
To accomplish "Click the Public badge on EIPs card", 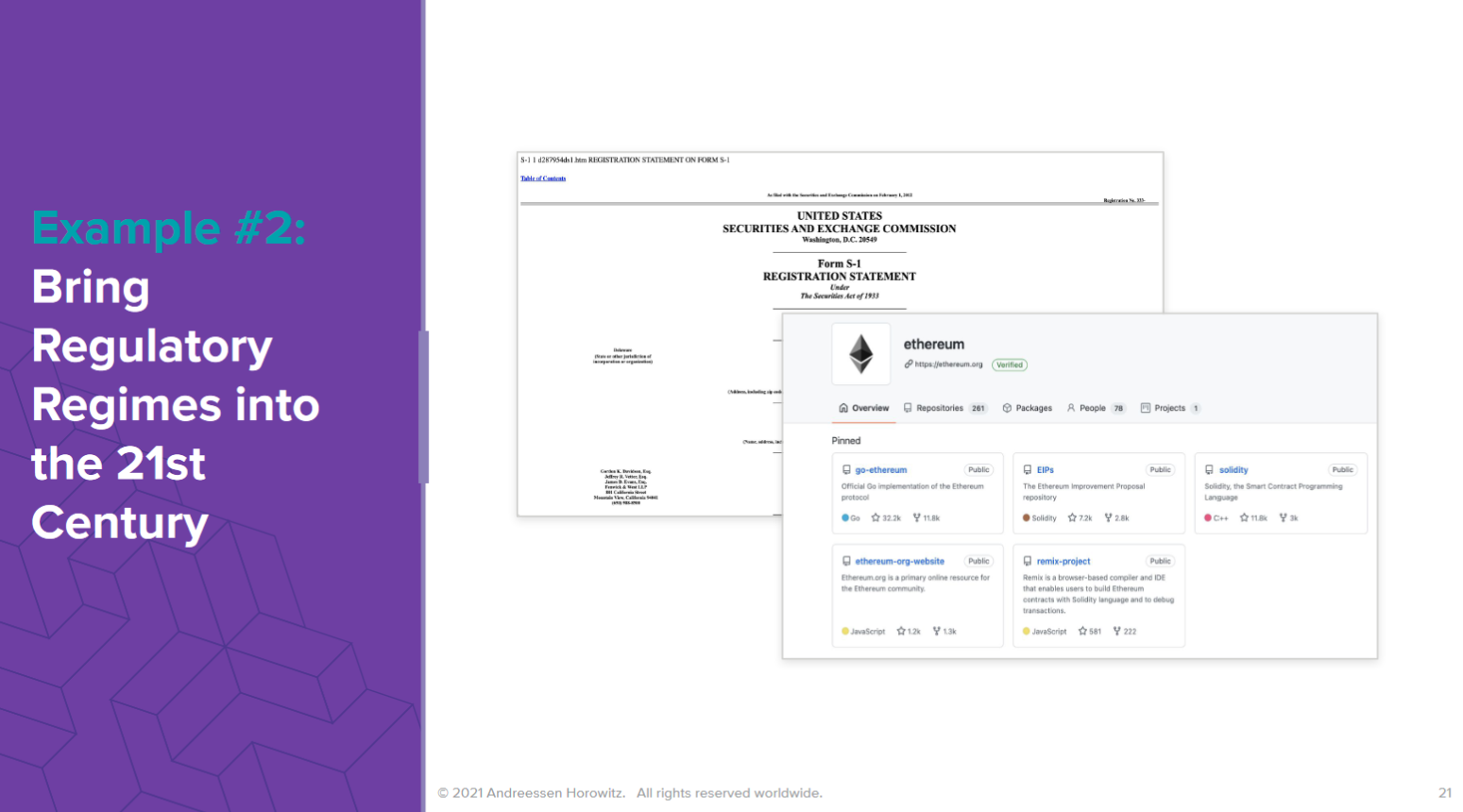I will 1160,470.
